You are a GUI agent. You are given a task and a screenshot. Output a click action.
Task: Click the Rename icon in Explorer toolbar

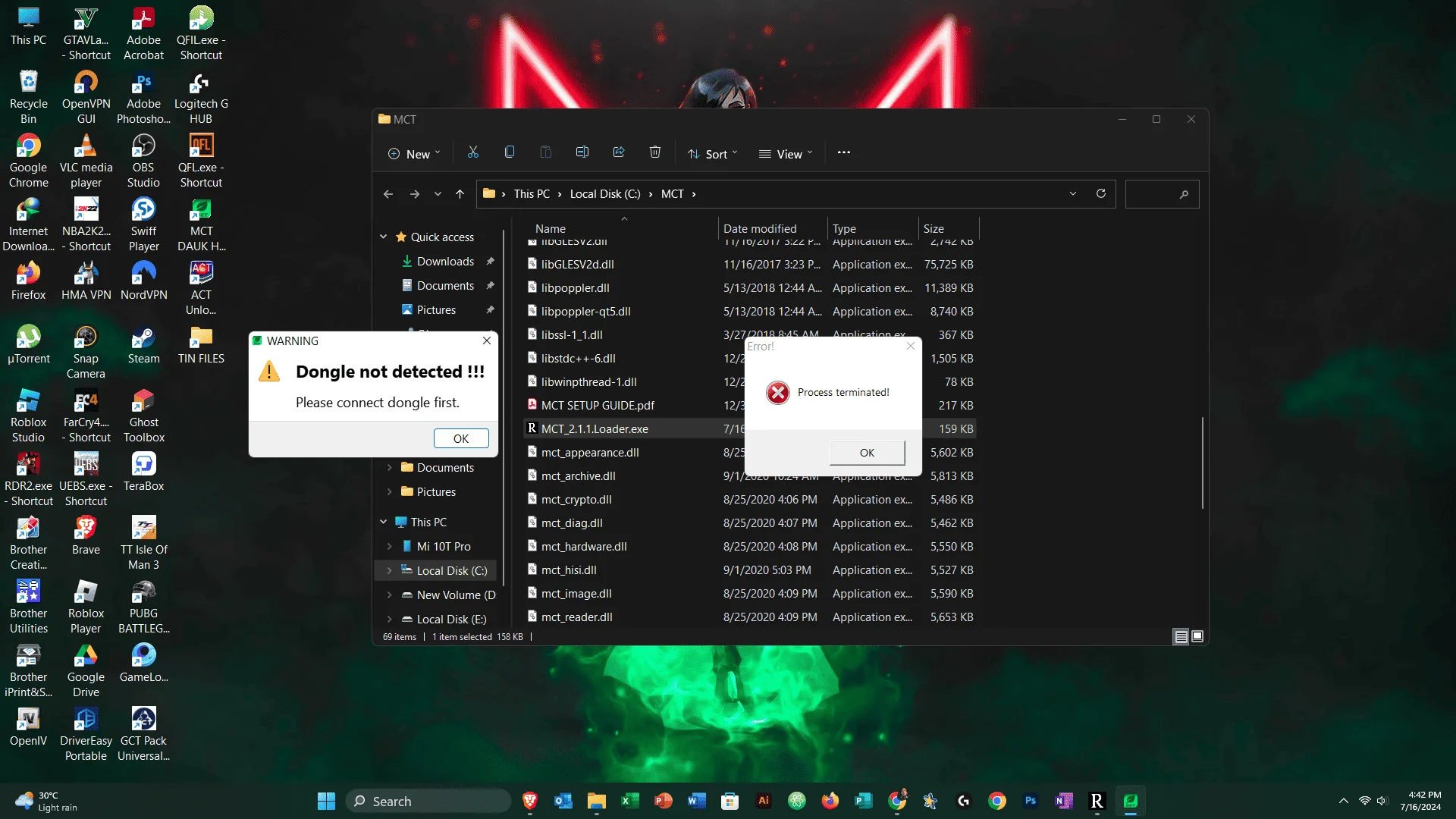pos(582,152)
